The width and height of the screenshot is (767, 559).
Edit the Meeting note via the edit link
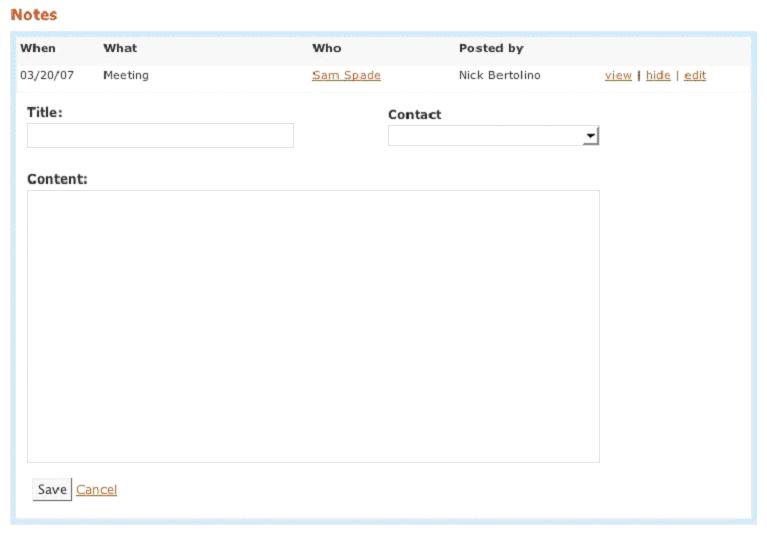[x=695, y=75]
